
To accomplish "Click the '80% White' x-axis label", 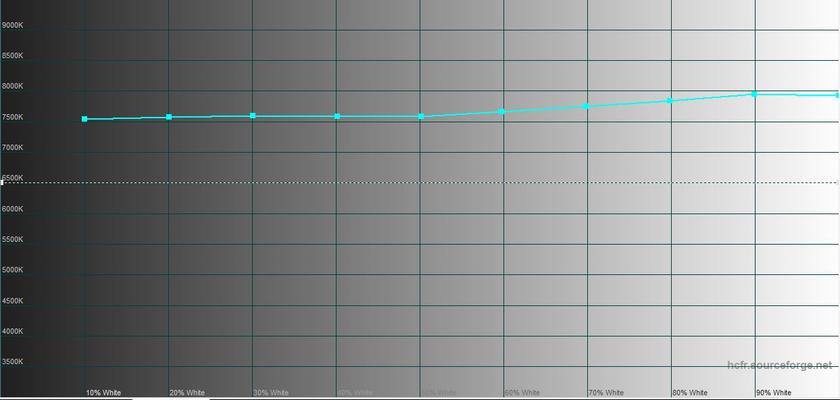I will tap(690, 393).
